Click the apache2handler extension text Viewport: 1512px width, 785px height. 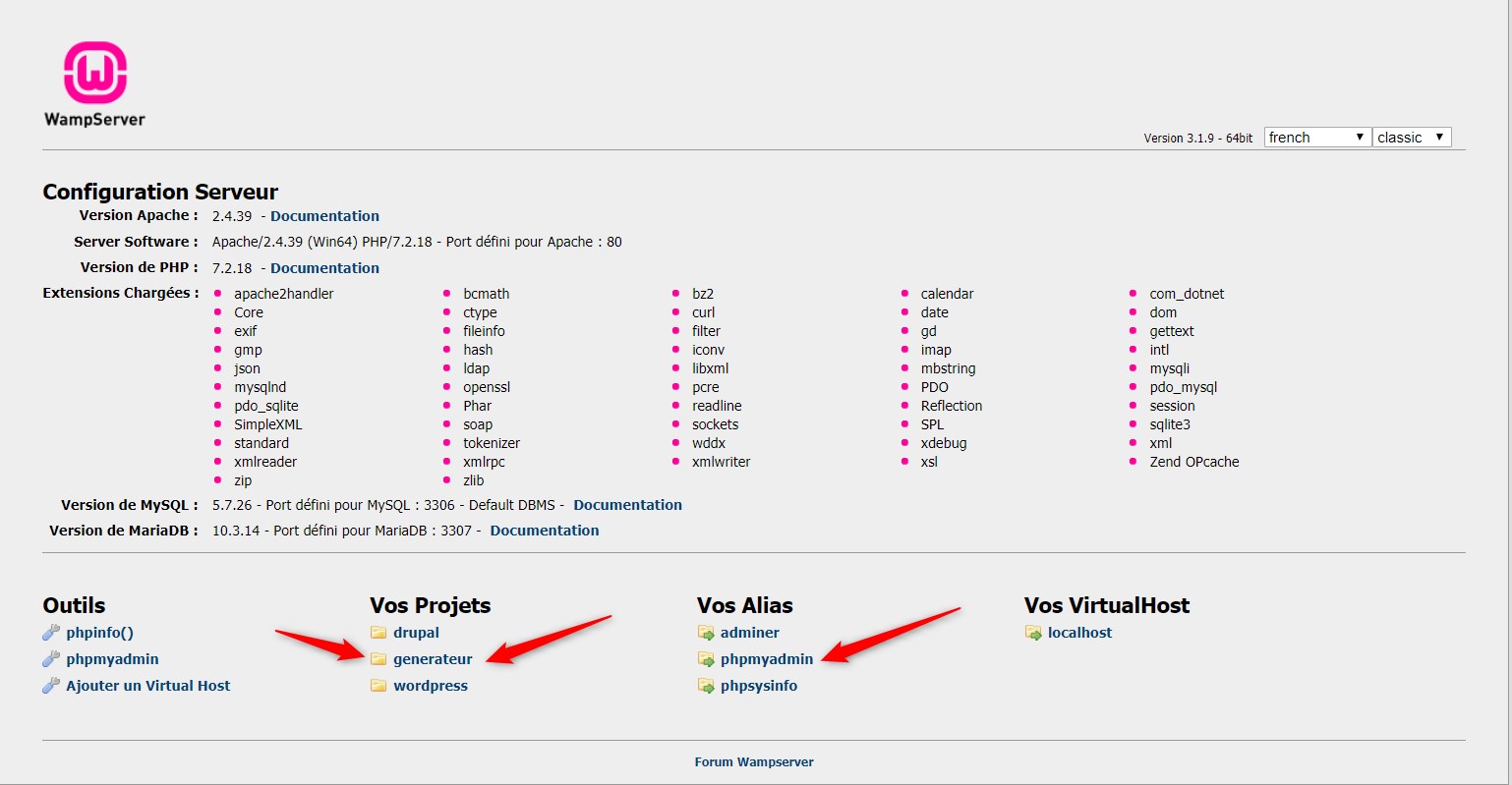point(283,294)
